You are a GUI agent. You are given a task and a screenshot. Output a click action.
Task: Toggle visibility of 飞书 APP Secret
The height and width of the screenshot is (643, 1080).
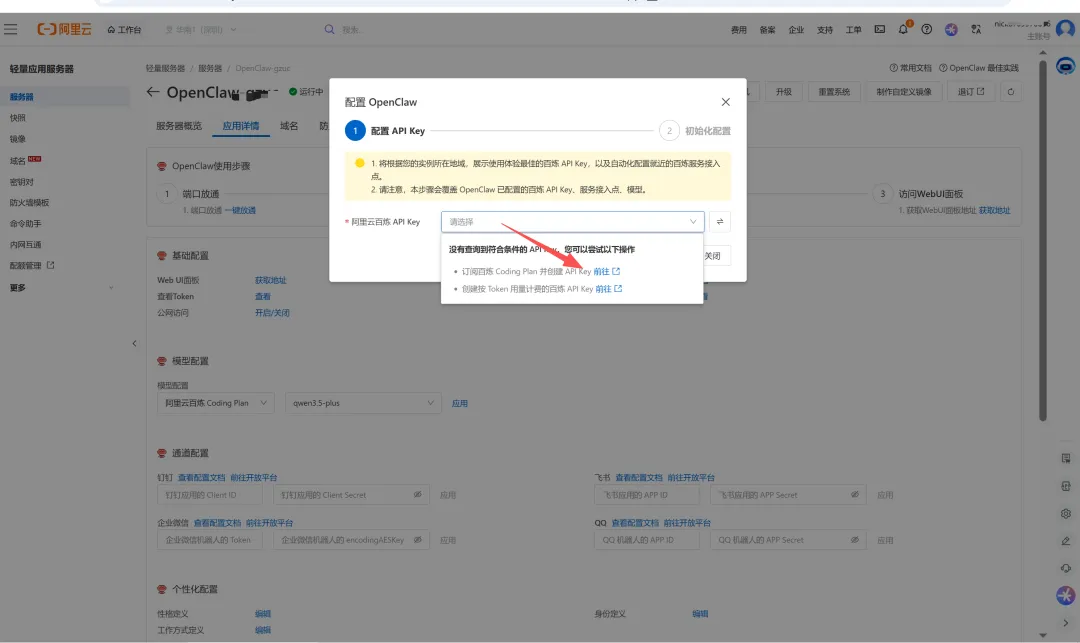[x=855, y=495]
